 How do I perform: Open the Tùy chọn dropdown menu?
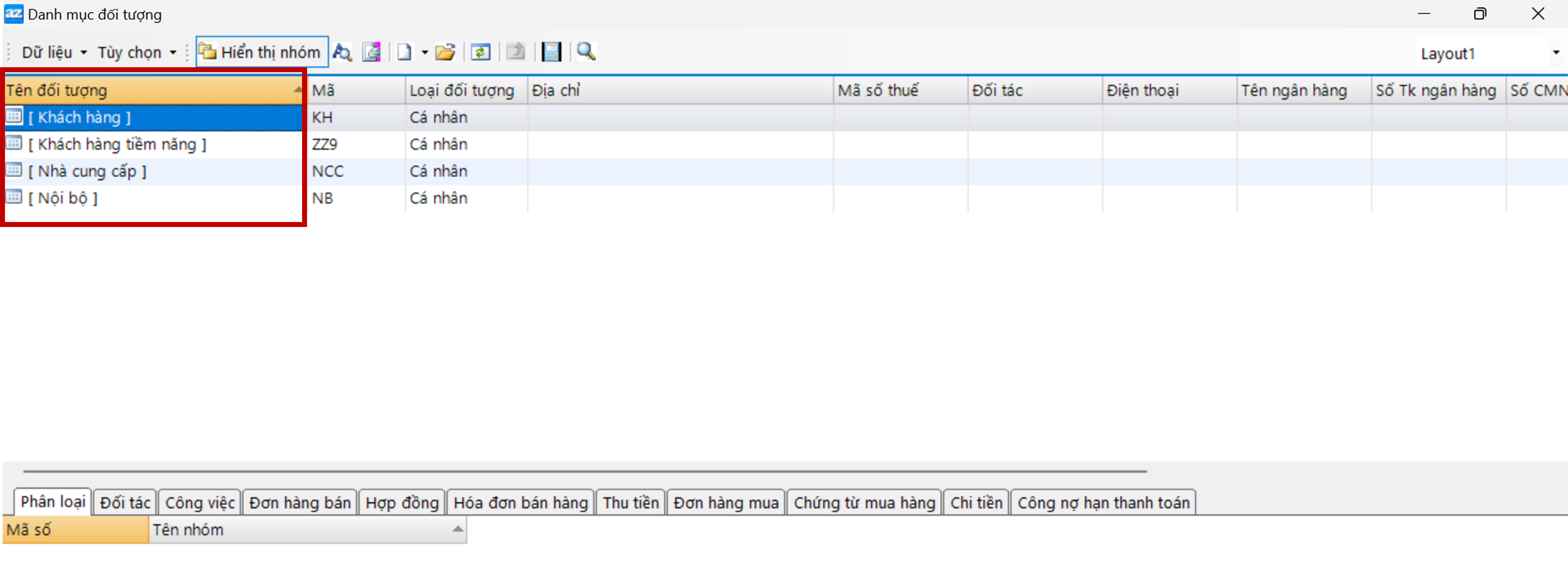(x=136, y=52)
